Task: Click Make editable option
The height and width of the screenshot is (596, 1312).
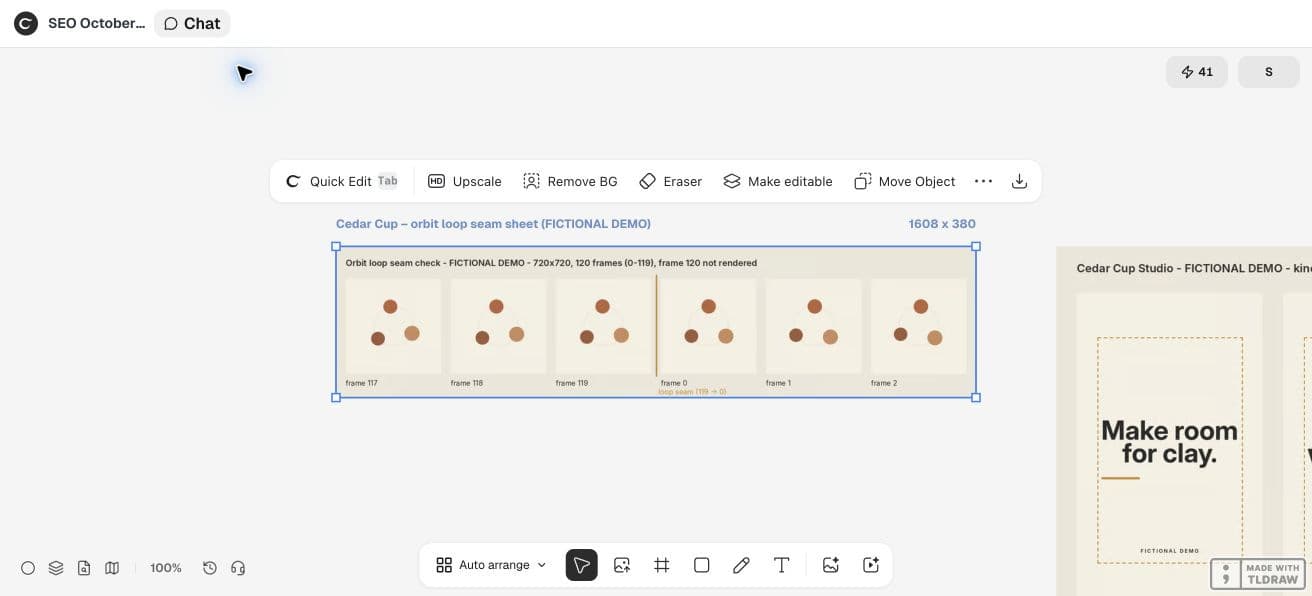Action: click(778, 181)
